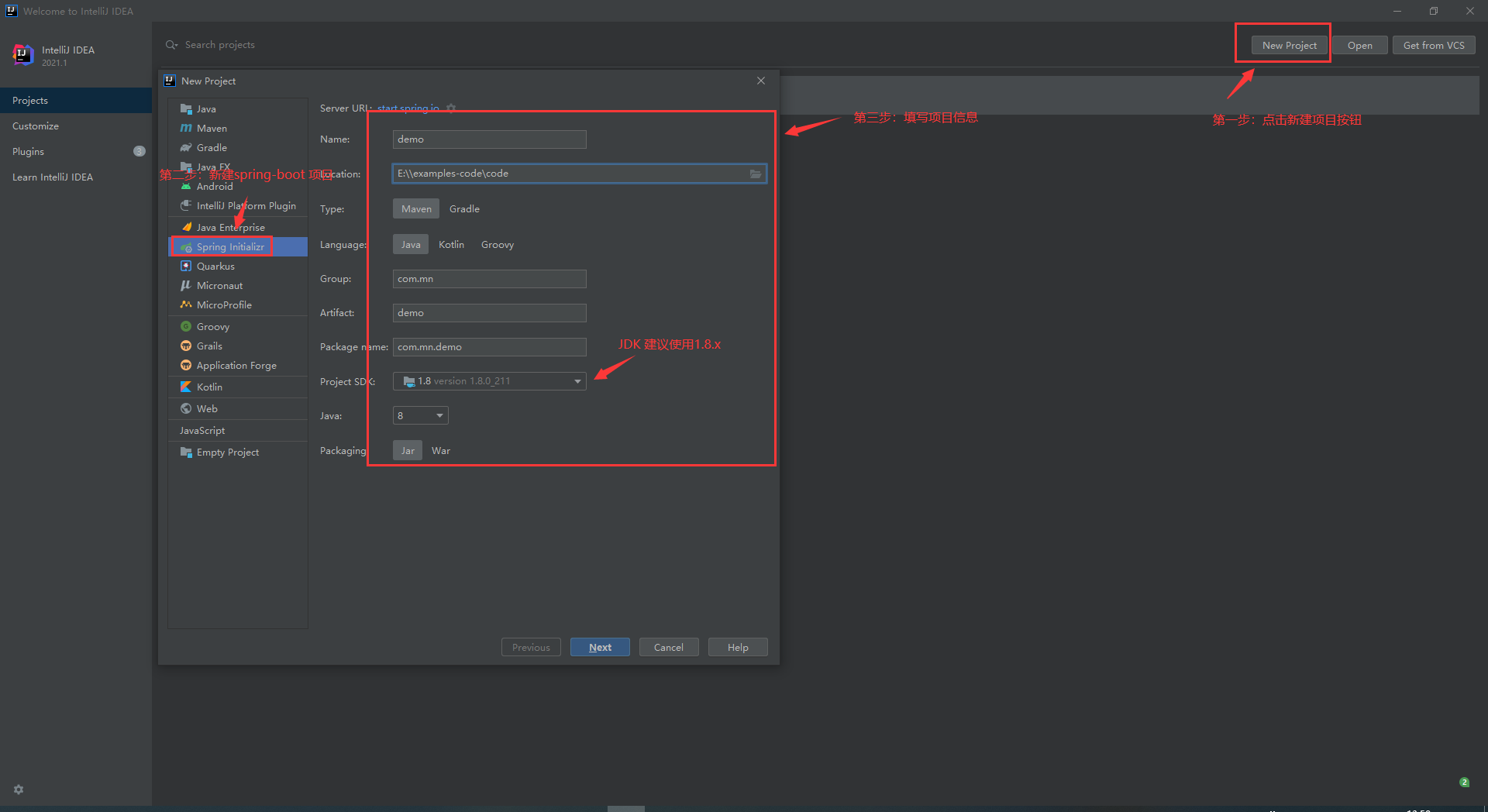1488x812 pixels.
Task: Click the Next button
Action: [600, 648]
